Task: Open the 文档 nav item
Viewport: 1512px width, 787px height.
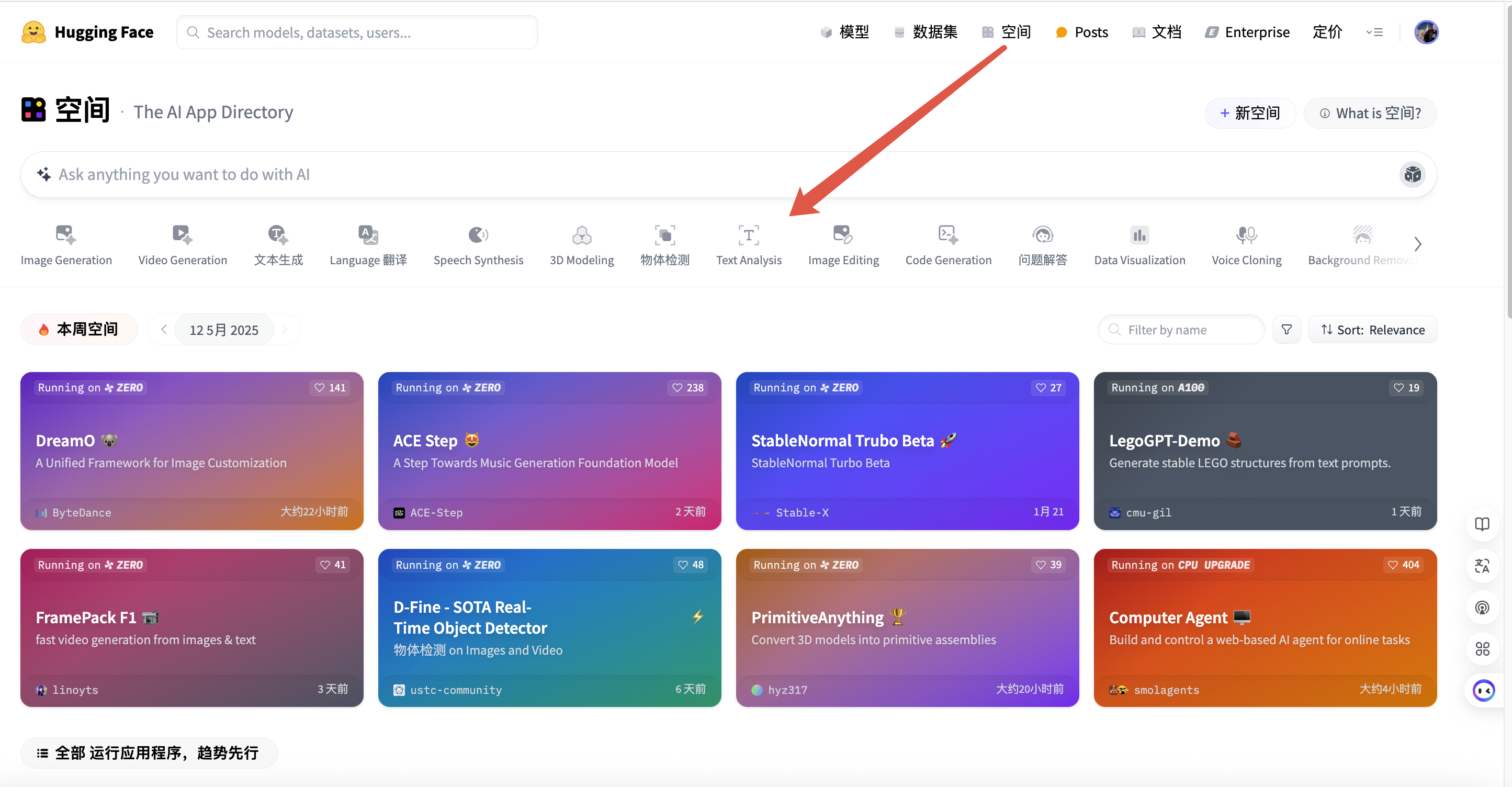Action: point(1157,32)
